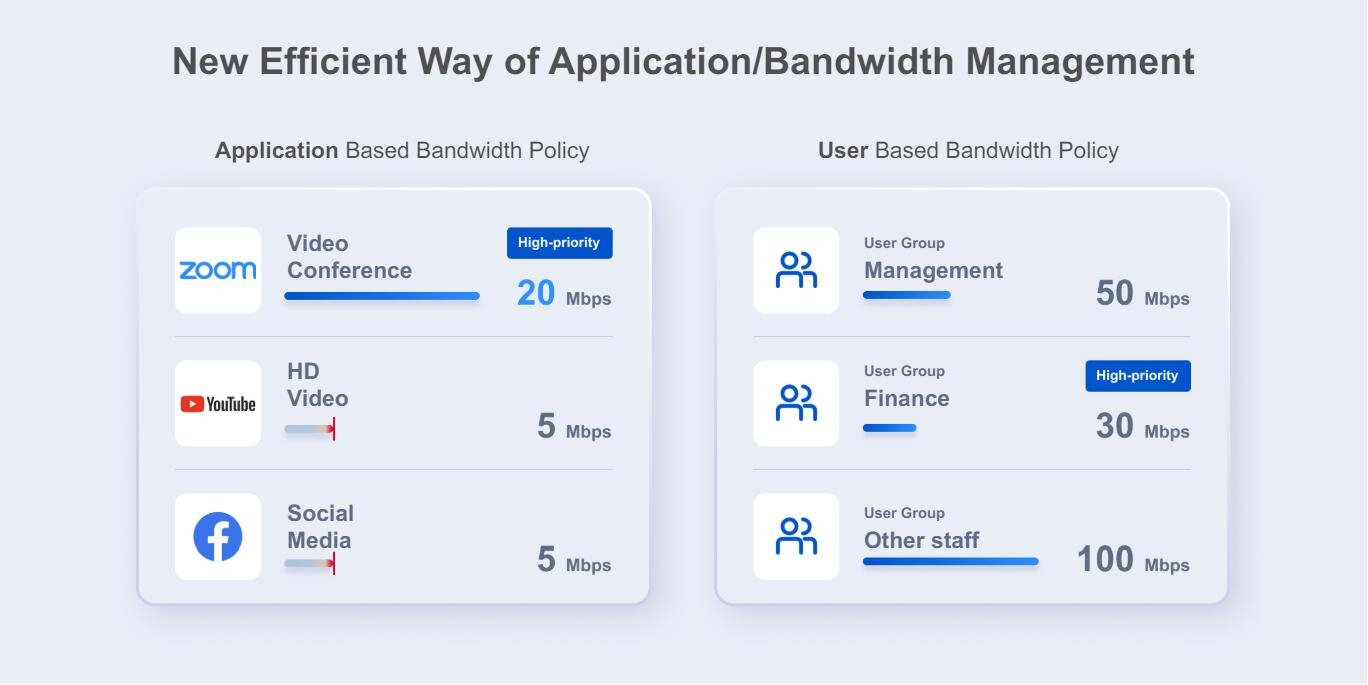
Task: Click the Video Conference label
Action: pyautogui.click(x=349, y=257)
